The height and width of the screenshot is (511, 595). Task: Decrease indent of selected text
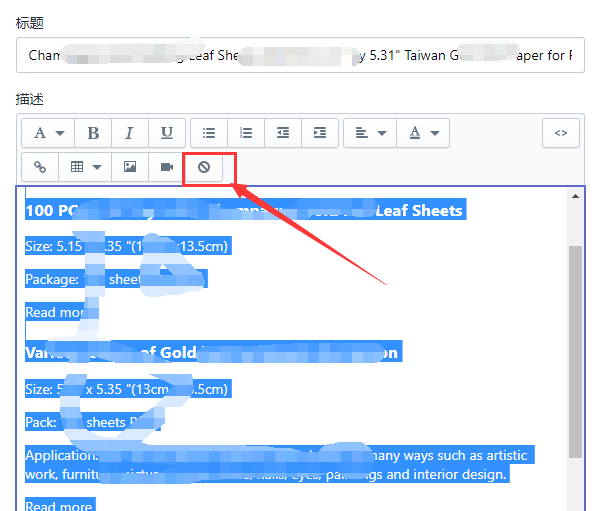[283, 133]
